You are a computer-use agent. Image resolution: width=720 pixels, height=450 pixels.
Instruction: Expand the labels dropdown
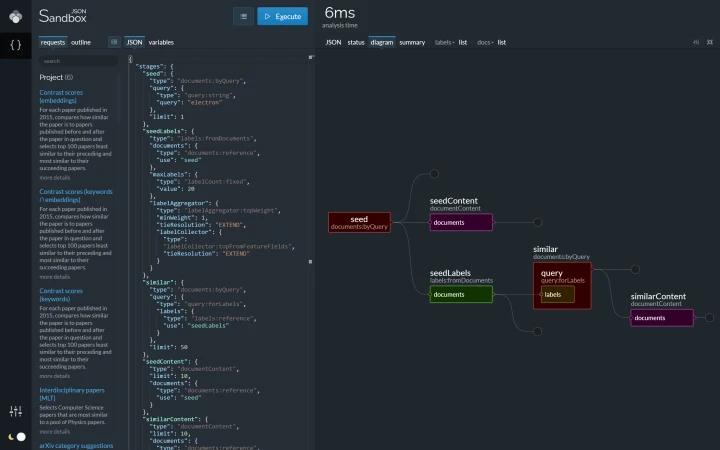444,42
